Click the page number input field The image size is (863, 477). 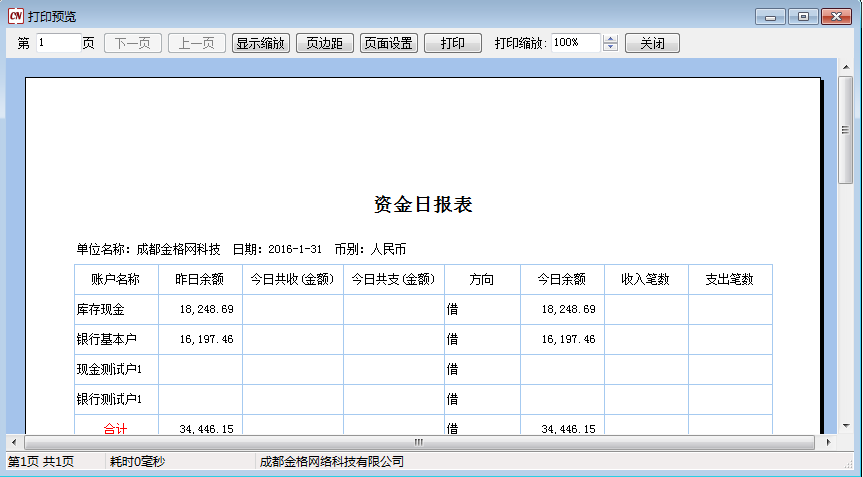coord(58,43)
